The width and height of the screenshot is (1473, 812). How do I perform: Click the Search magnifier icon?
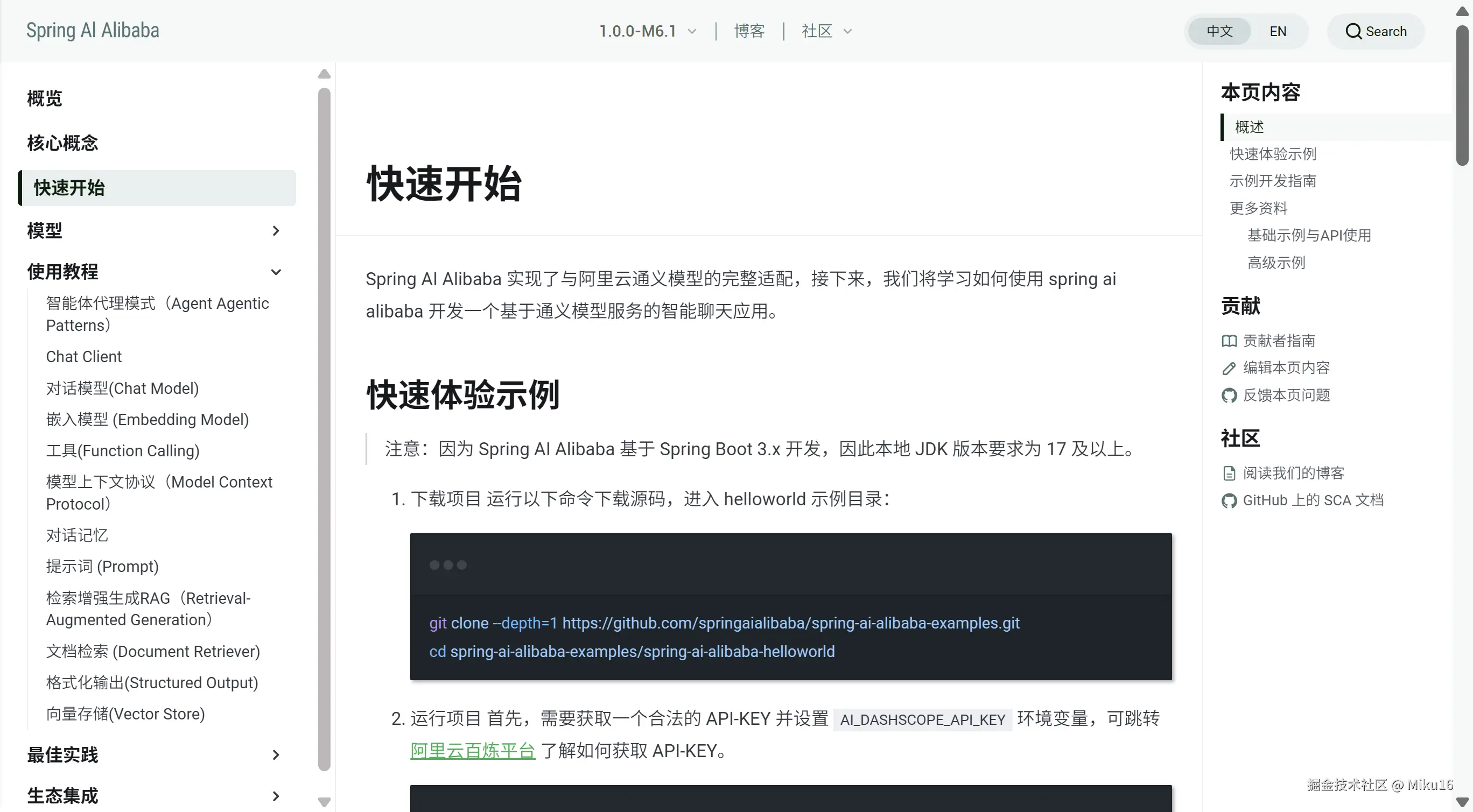coord(1353,31)
